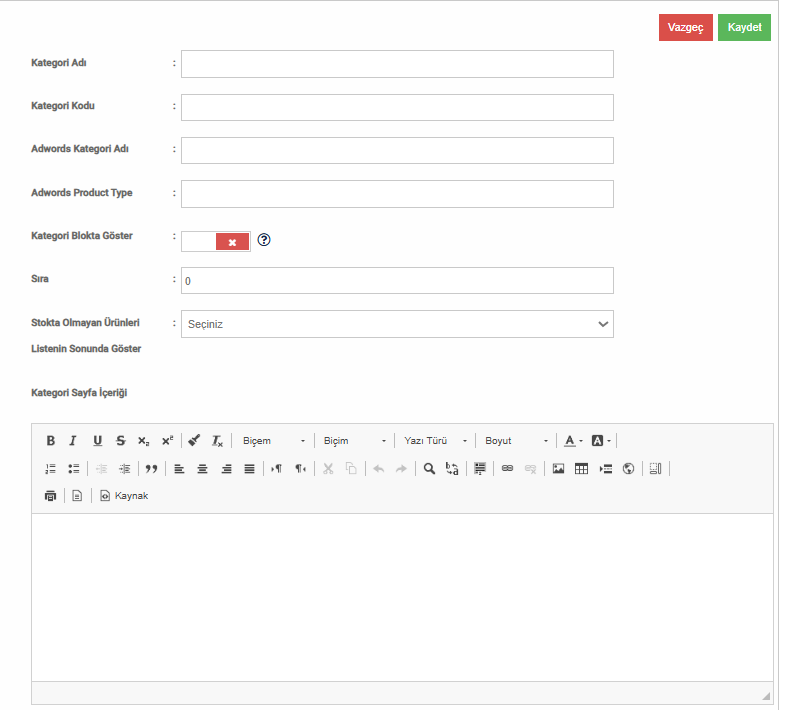Screen dimensions: 796x710
Task: Focus the Adwords Kategori Adı field
Action: point(397,150)
